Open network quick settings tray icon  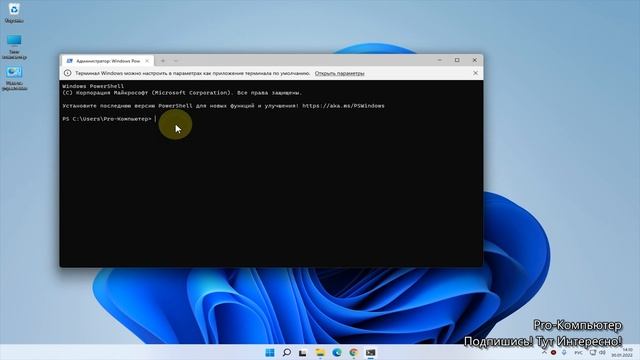pos(593,352)
